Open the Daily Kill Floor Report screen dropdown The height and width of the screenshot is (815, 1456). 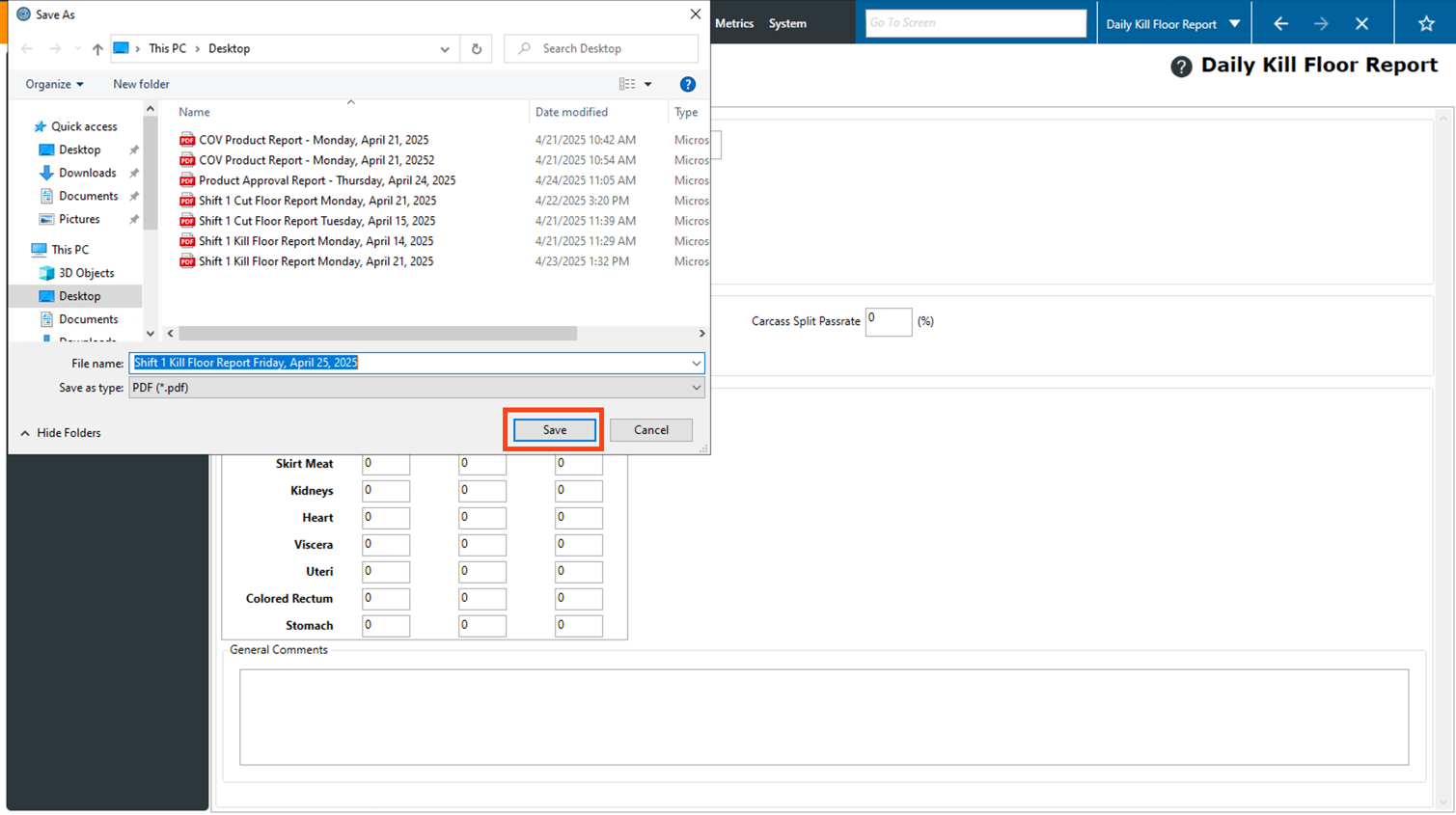[1234, 23]
